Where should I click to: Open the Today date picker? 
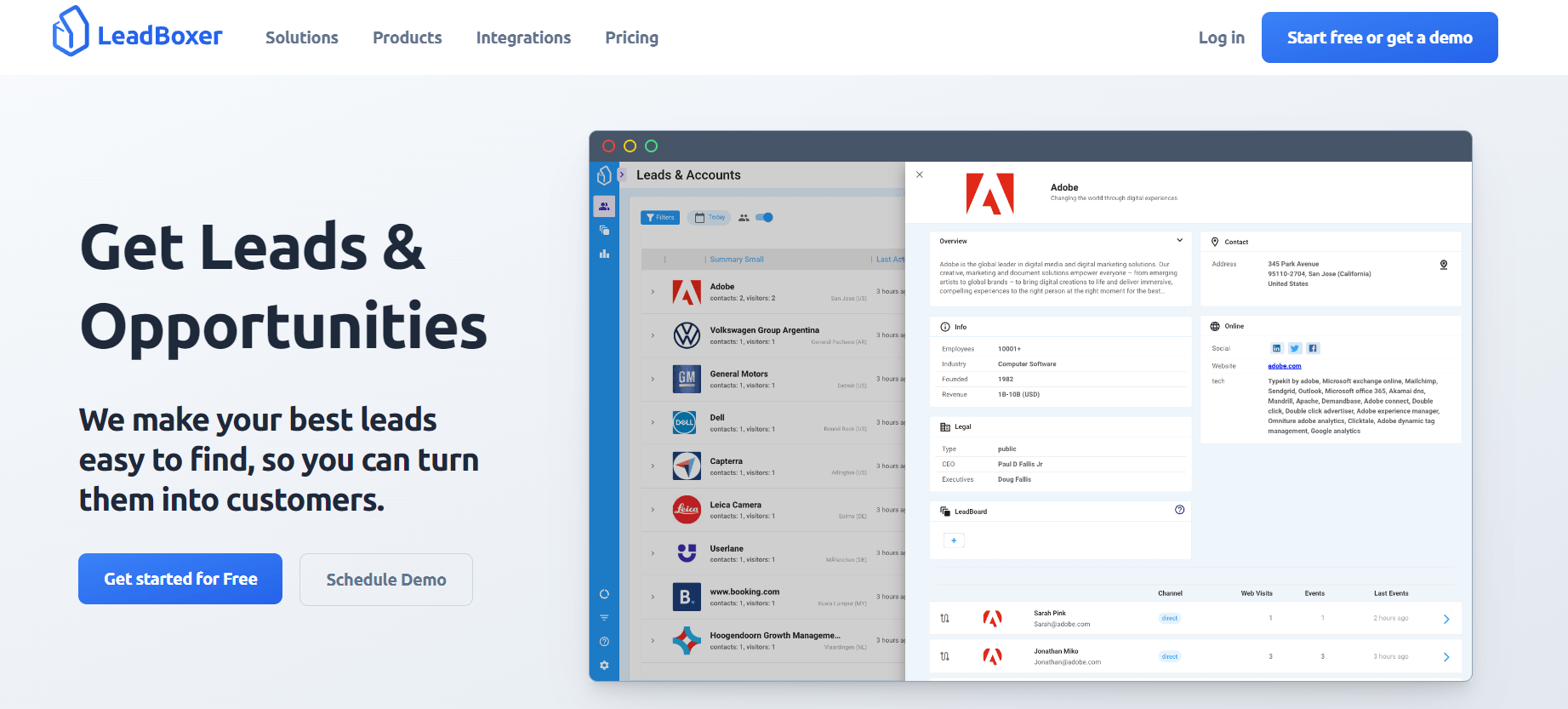[710, 218]
